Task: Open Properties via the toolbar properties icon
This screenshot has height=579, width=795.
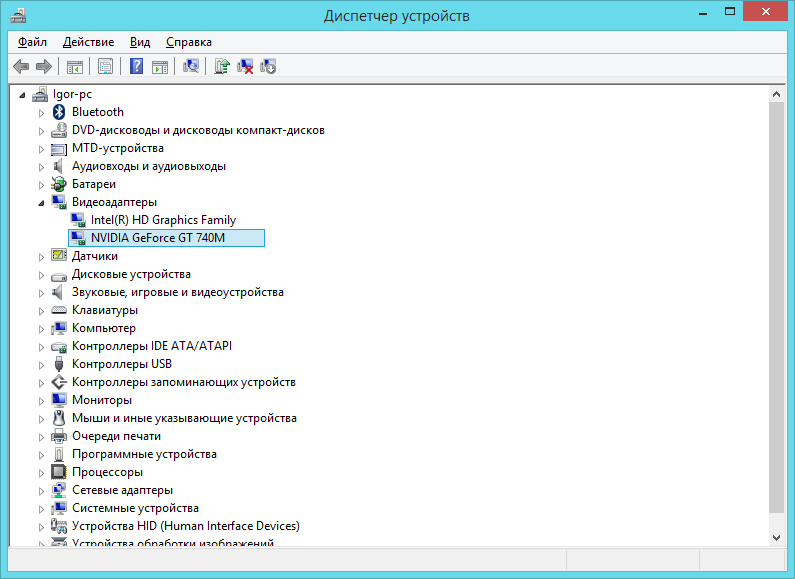Action: (x=105, y=66)
